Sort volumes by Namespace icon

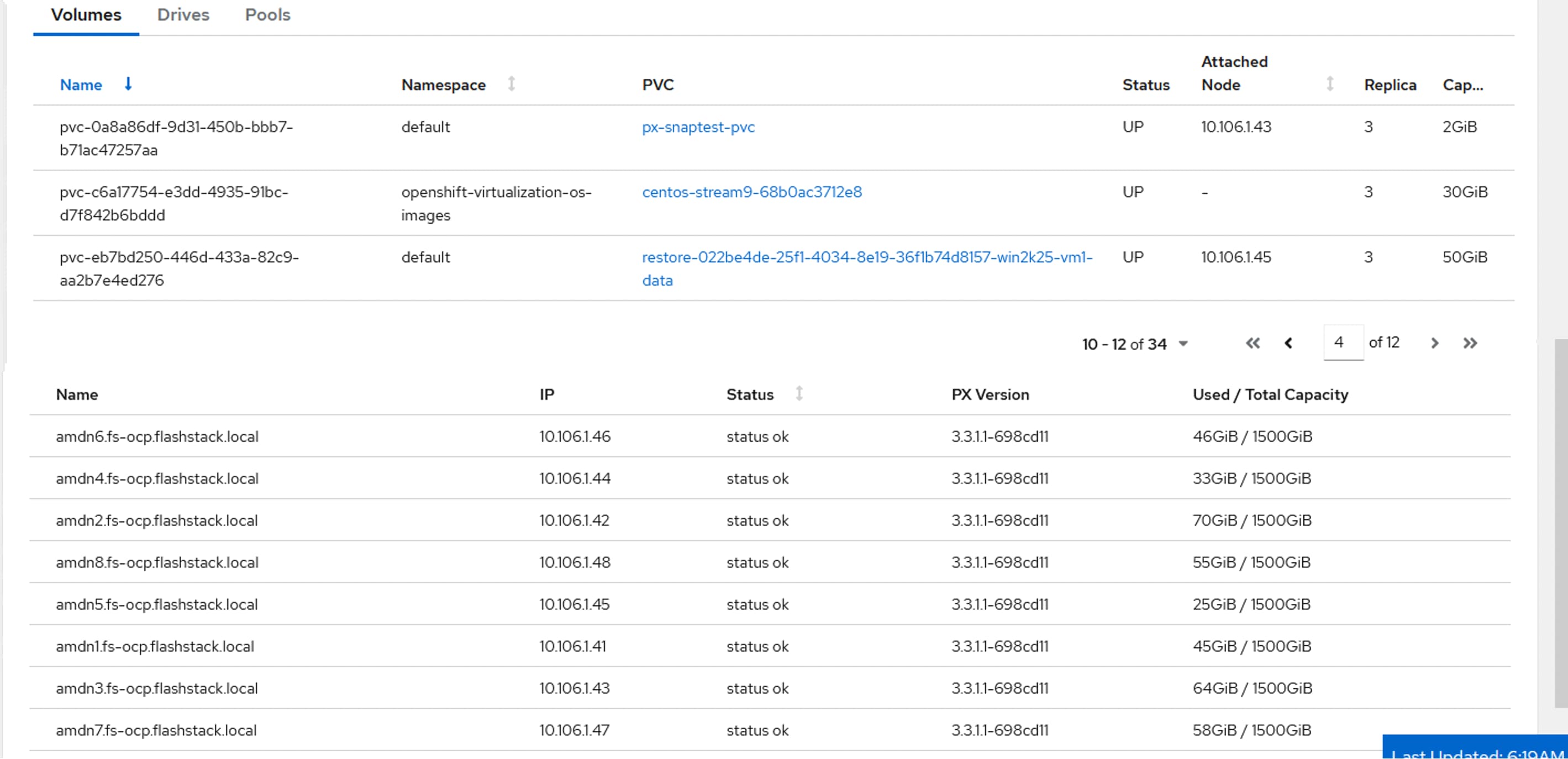(x=511, y=84)
